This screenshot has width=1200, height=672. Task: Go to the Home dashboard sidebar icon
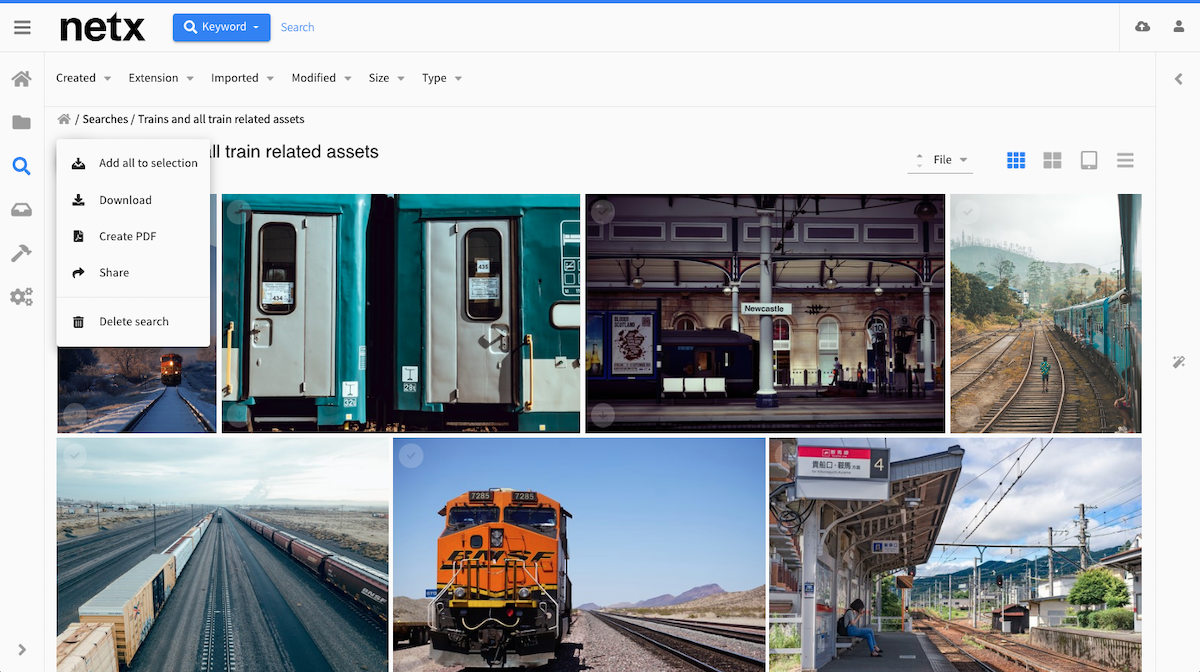click(x=21, y=78)
